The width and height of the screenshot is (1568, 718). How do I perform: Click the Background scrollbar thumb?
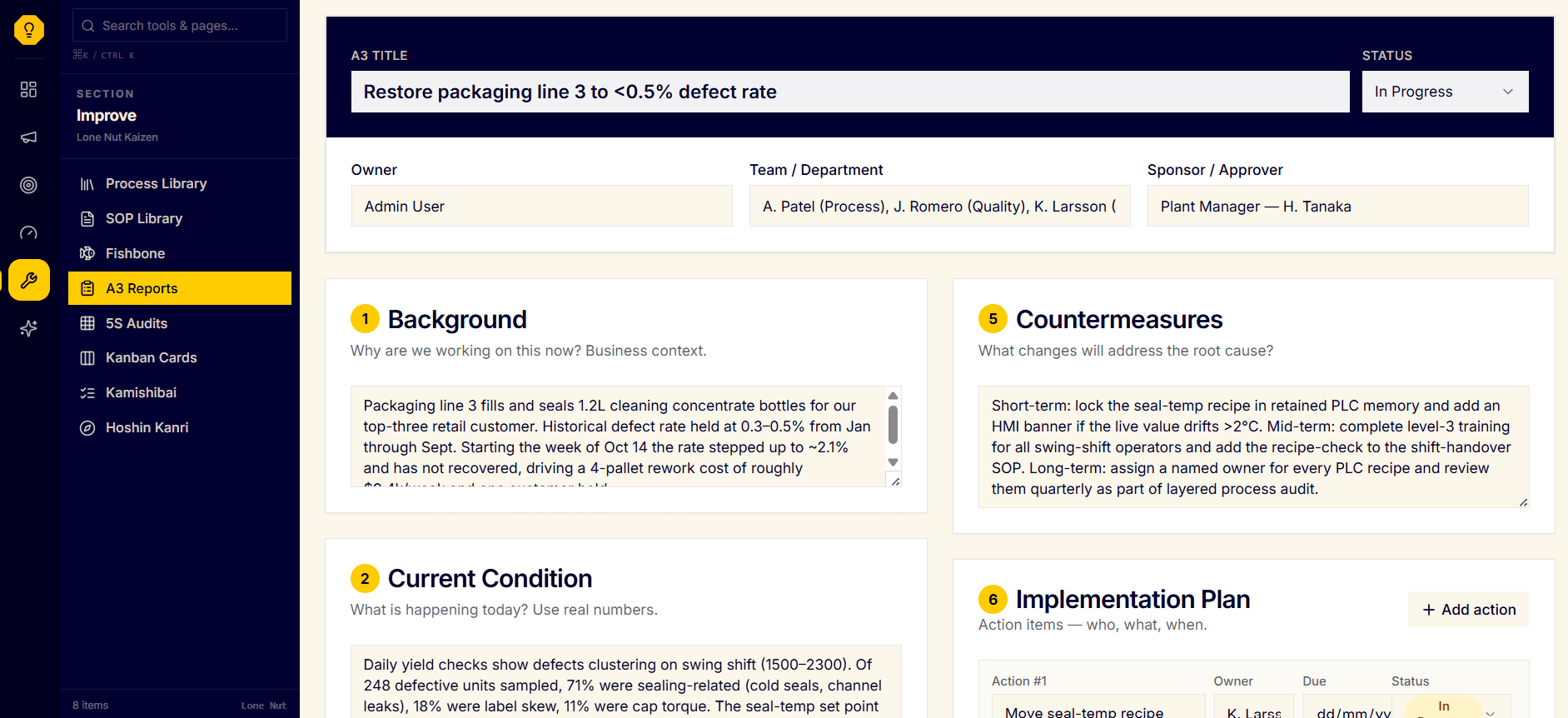893,426
